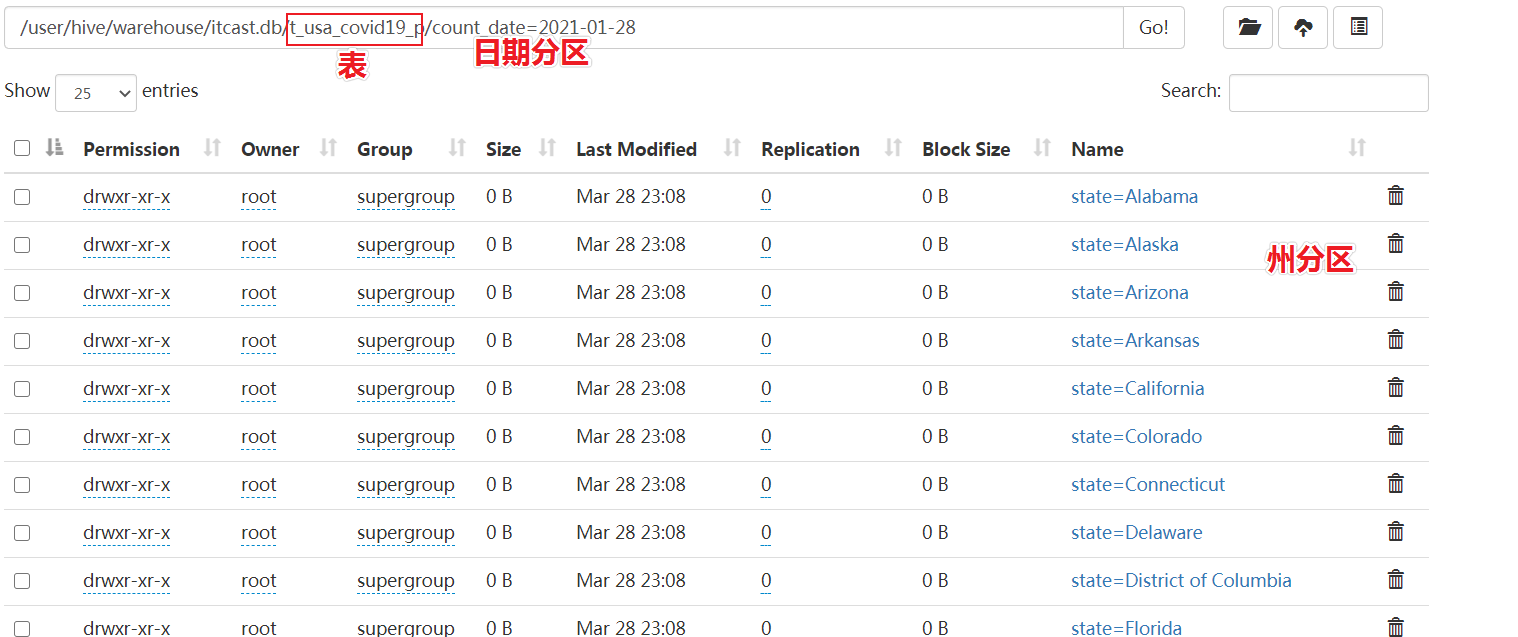Check the state=District of Columbia row checkbox

22,581
